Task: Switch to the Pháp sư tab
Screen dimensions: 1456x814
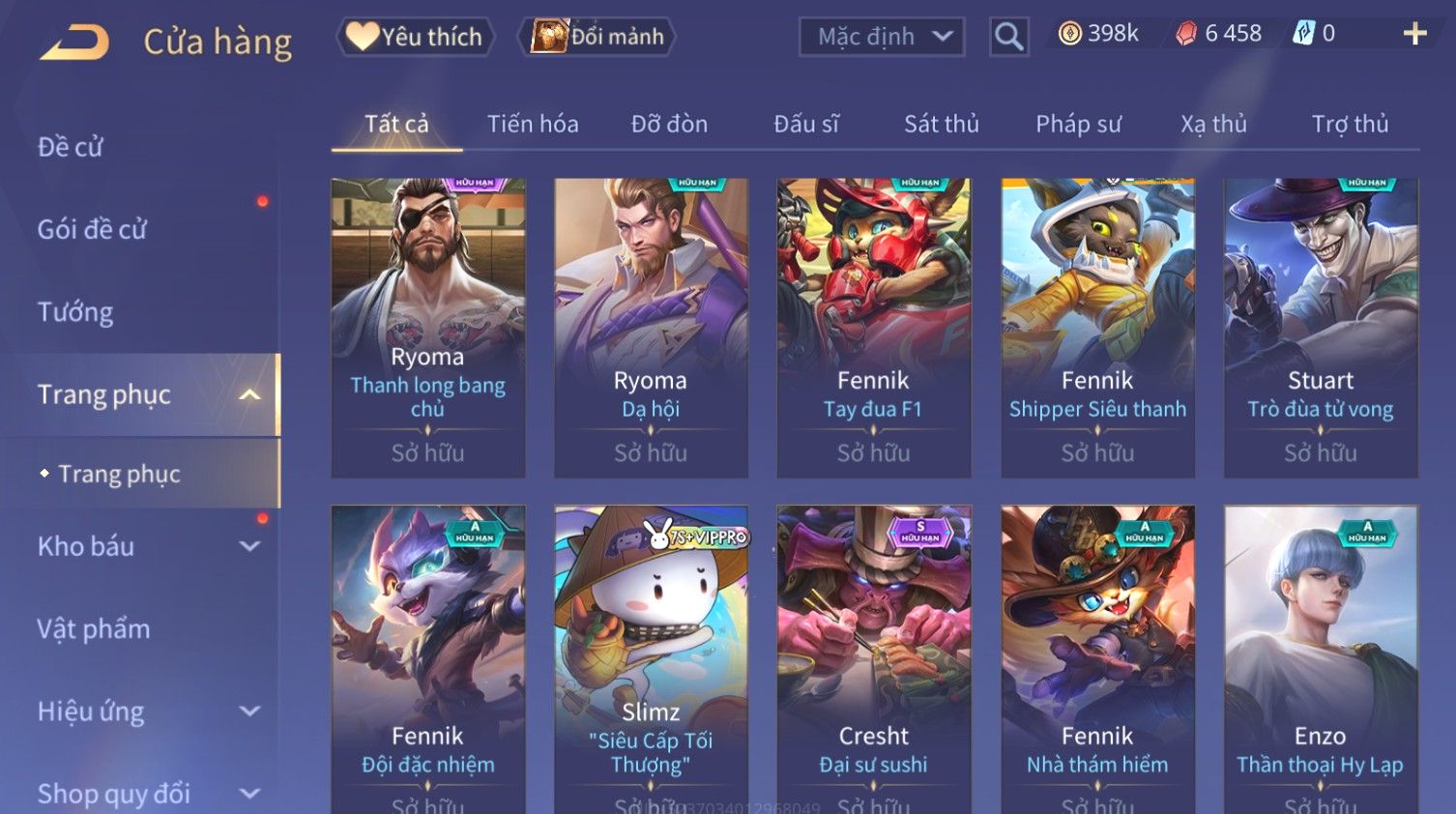Action: point(1078,124)
